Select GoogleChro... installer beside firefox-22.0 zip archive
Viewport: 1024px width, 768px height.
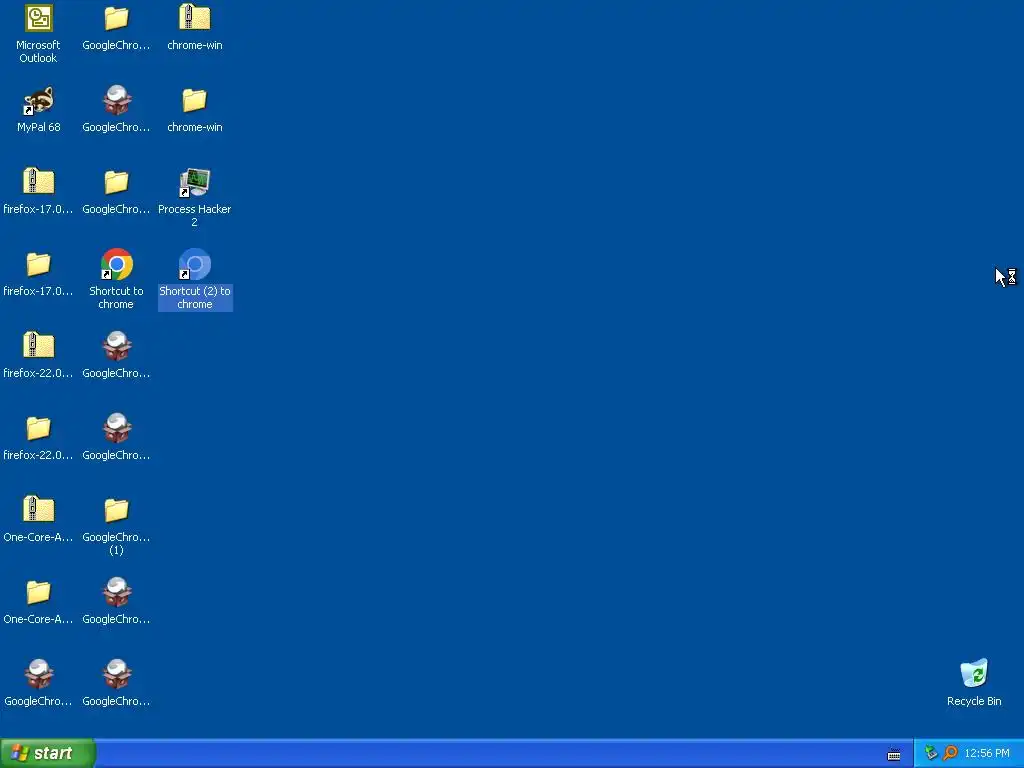pyautogui.click(x=116, y=347)
